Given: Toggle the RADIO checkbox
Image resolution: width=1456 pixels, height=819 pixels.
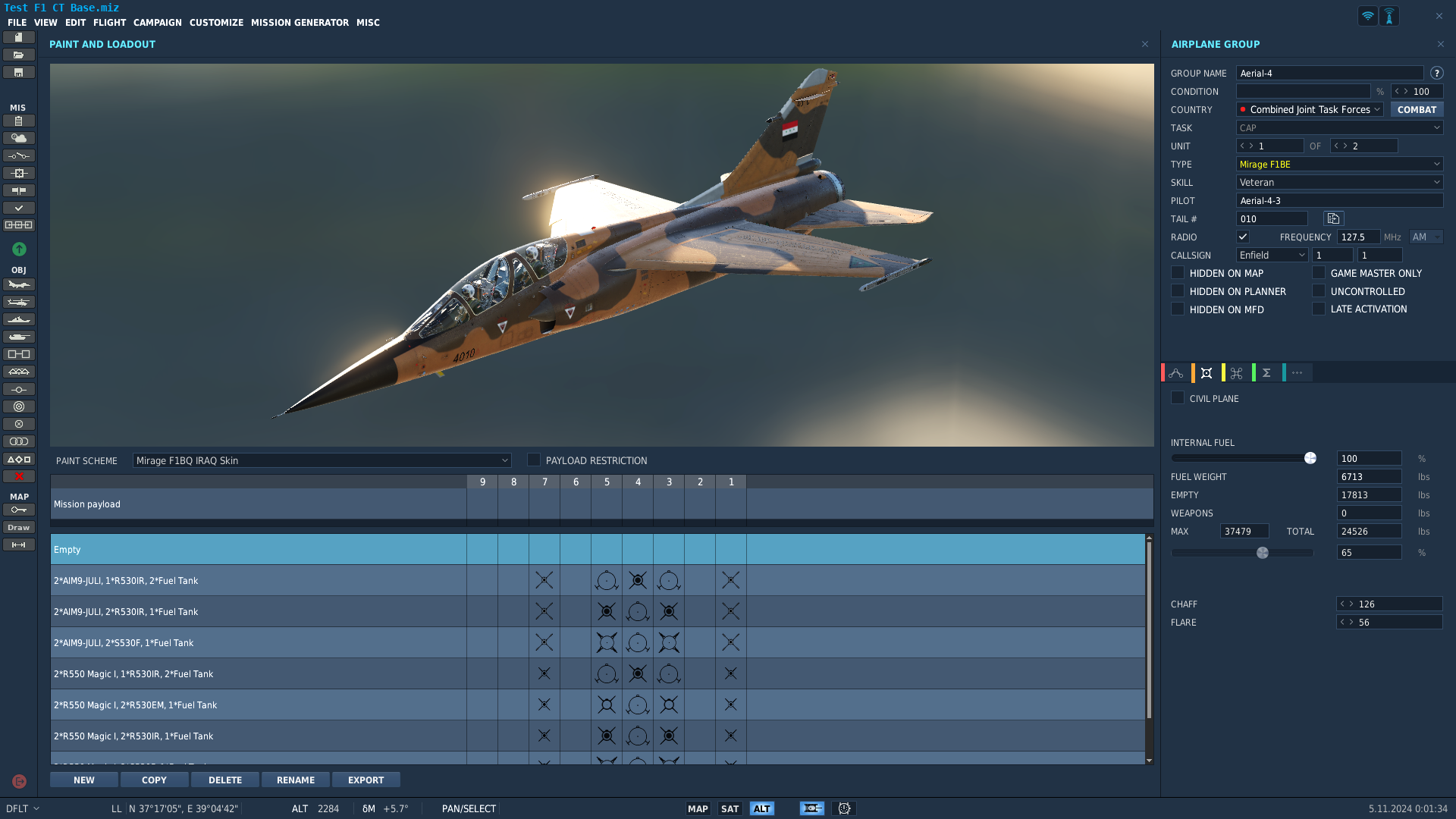Looking at the screenshot, I should coord(1243,237).
